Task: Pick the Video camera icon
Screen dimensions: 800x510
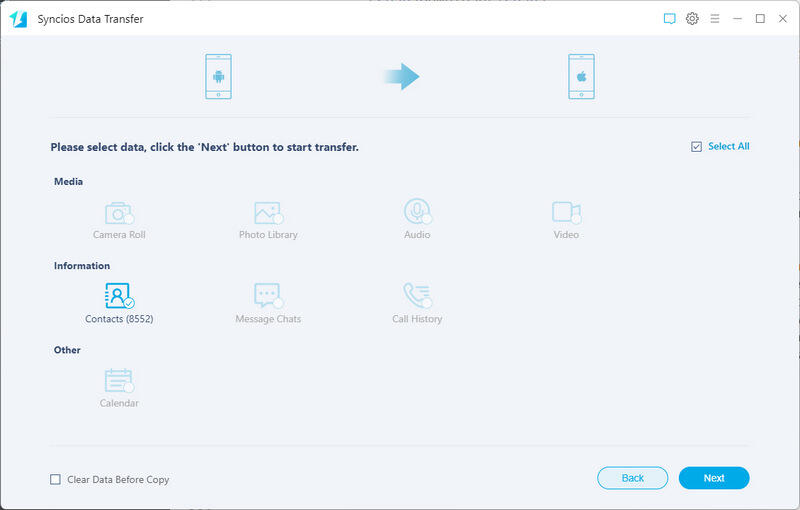Action: click(566, 212)
